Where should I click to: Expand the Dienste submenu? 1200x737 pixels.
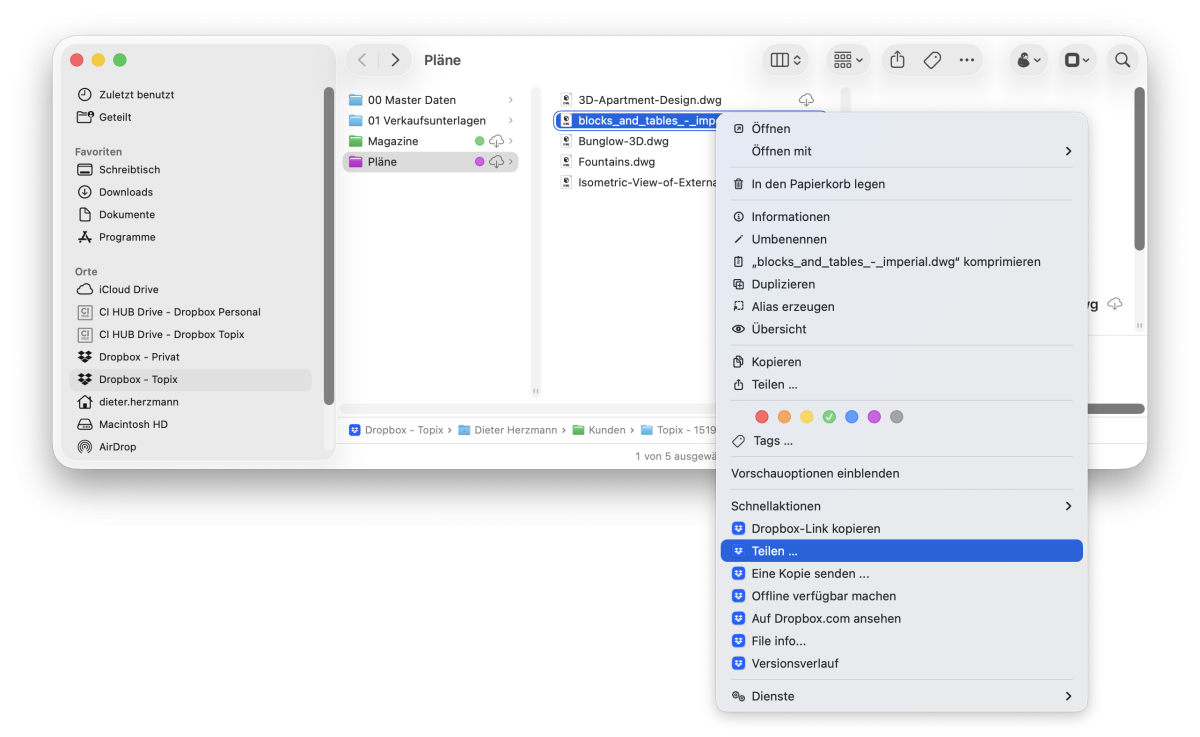pyautogui.click(x=901, y=696)
